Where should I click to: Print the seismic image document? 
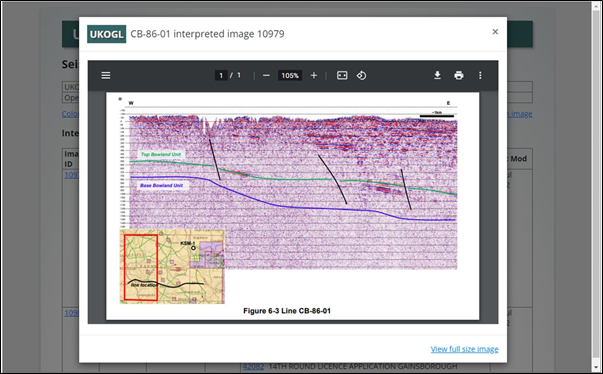[x=459, y=75]
